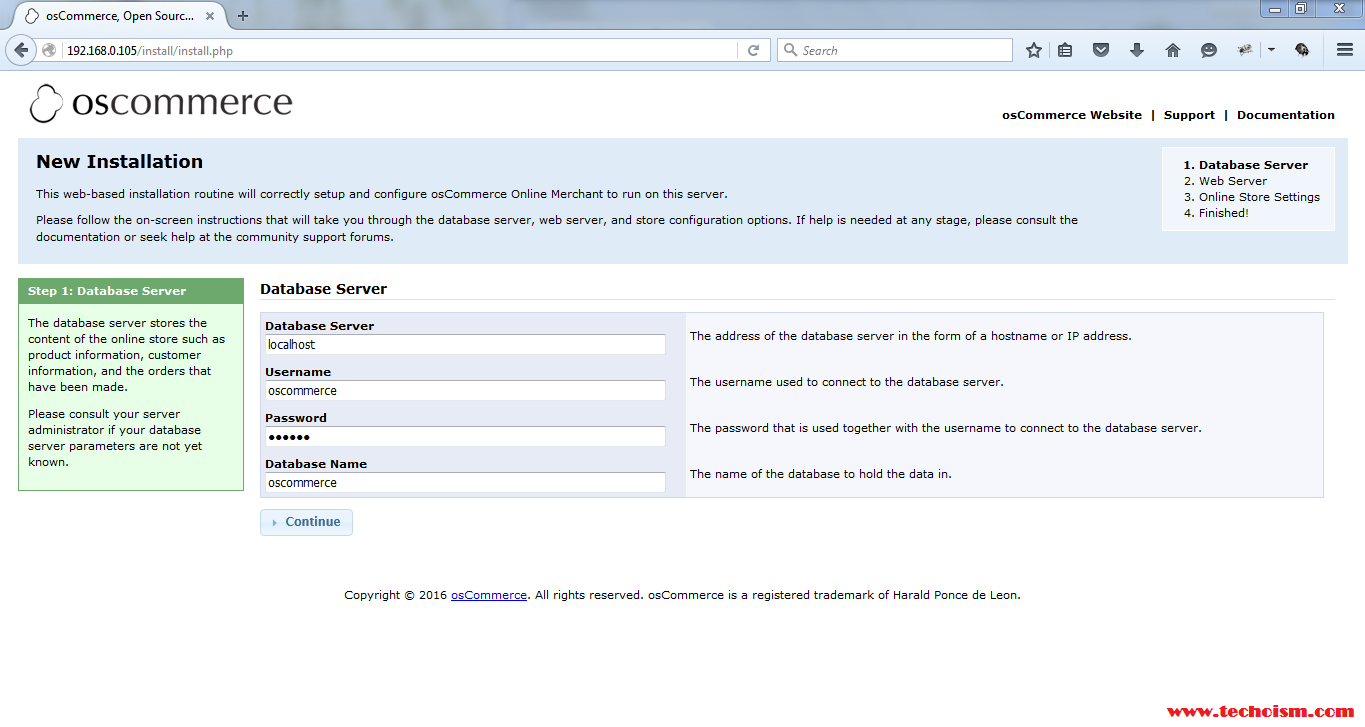1365x727 pixels.
Task: Open the Support link
Action: tap(1189, 115)
